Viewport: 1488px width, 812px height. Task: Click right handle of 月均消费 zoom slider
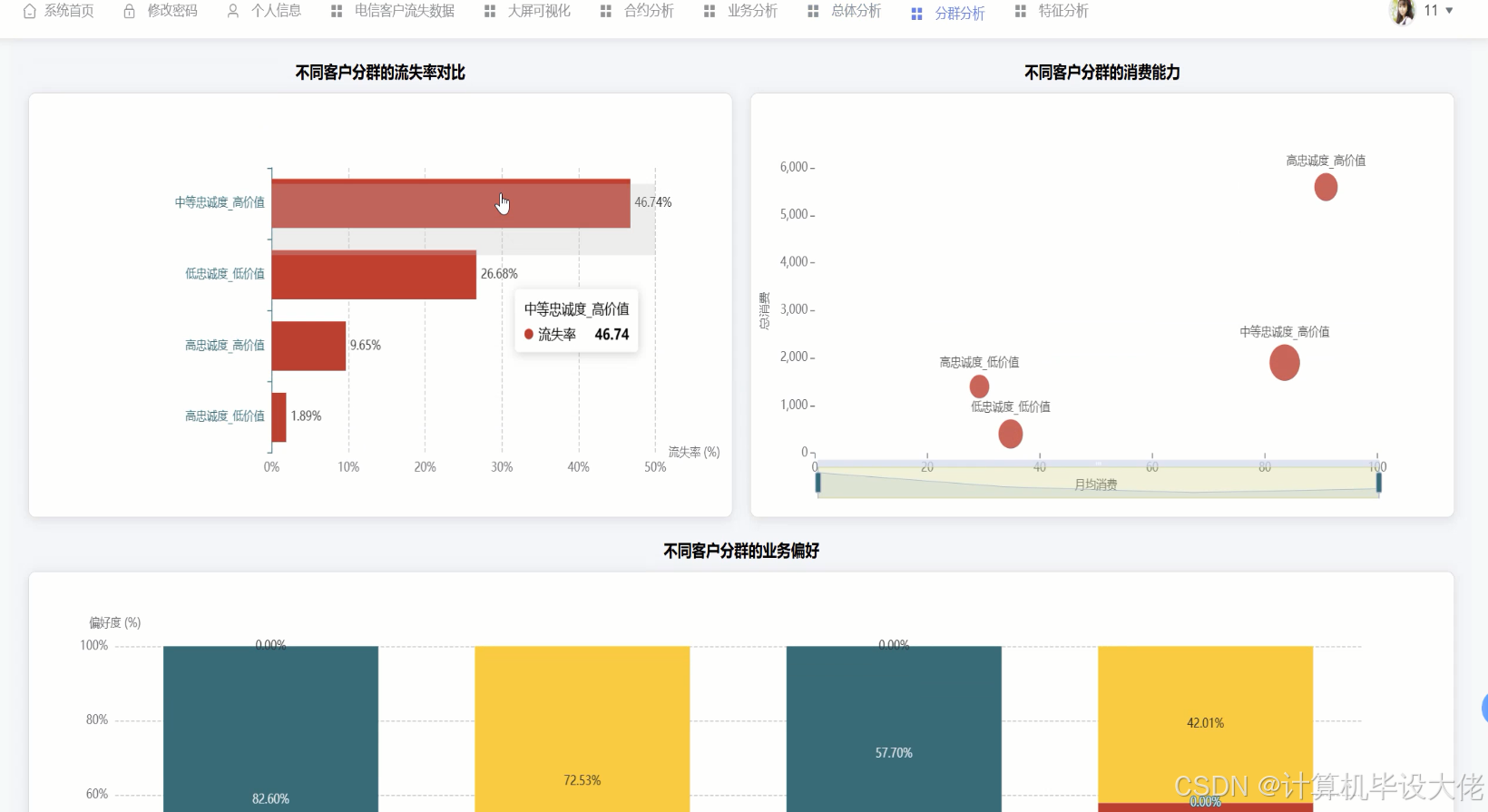coord(1379,482)
